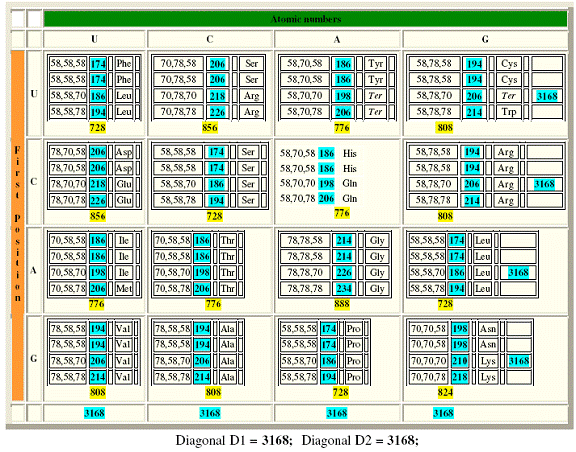Click the "808" sum below the Ala block
Screen dimensions: 576x452
point(213,392)
